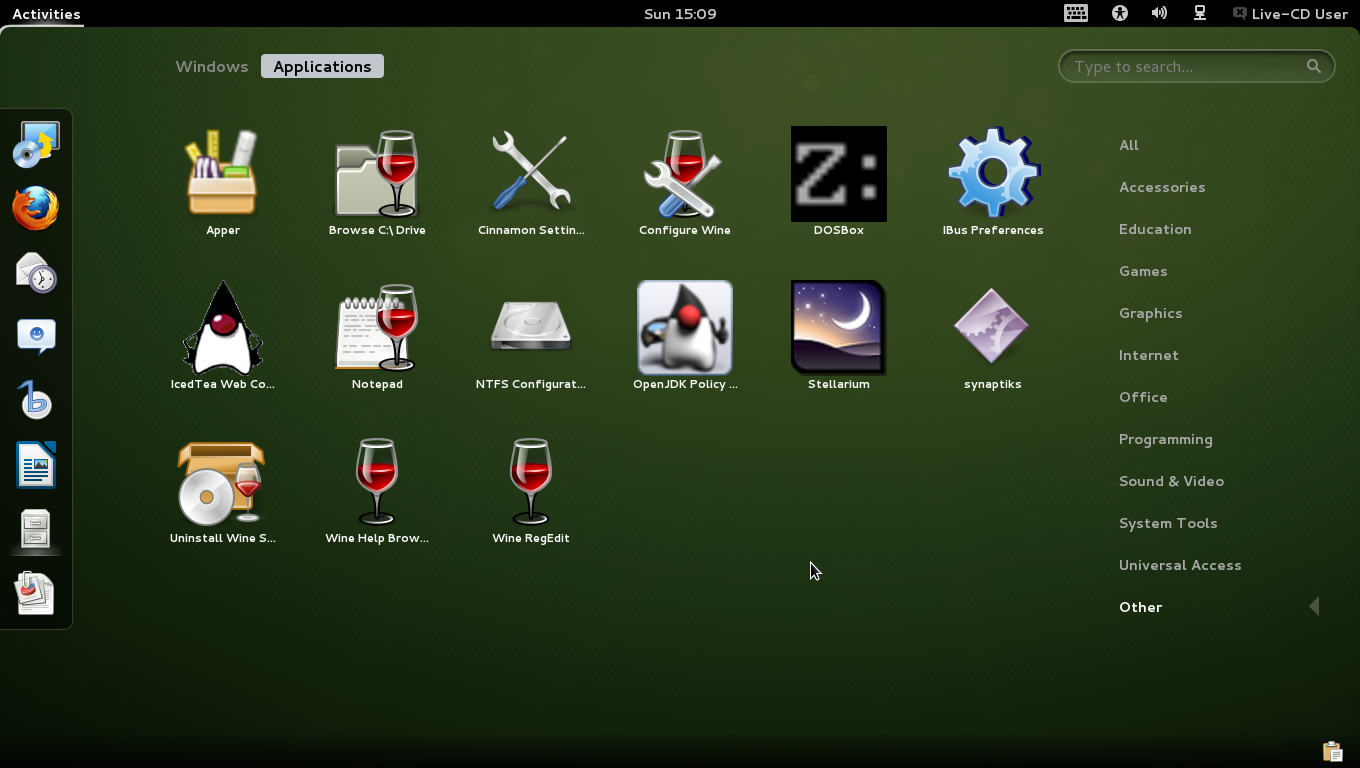Open the Internet category

click(x=1149, y=355)
